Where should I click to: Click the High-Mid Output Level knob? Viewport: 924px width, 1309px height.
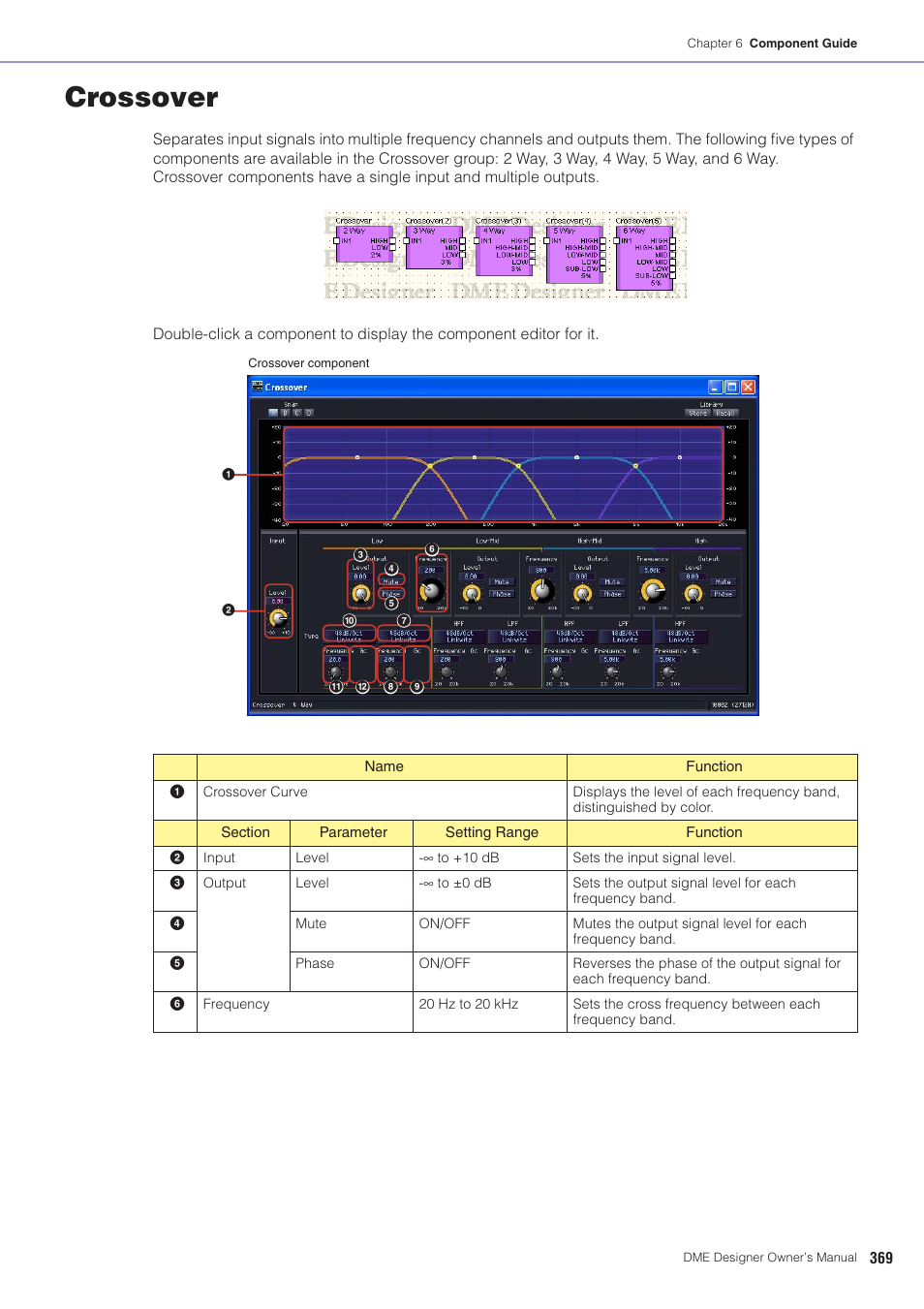(583, 593)
